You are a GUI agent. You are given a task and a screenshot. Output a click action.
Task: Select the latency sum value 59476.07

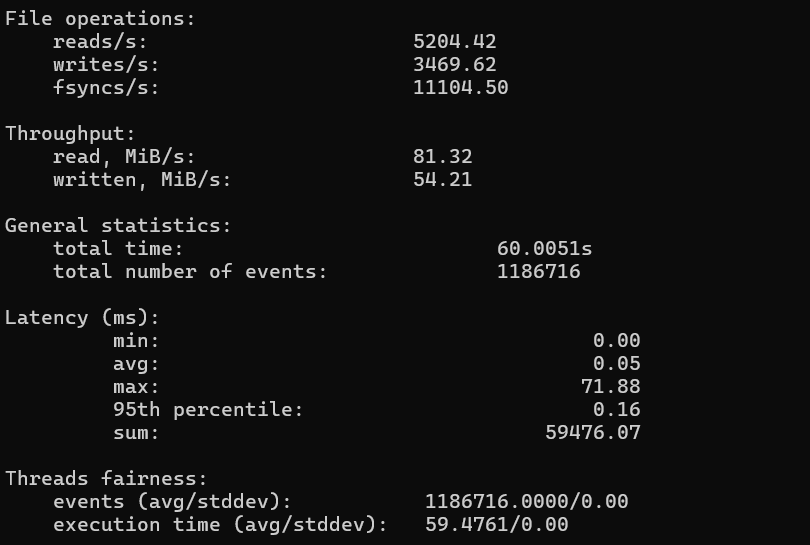[x=593, y=432]
